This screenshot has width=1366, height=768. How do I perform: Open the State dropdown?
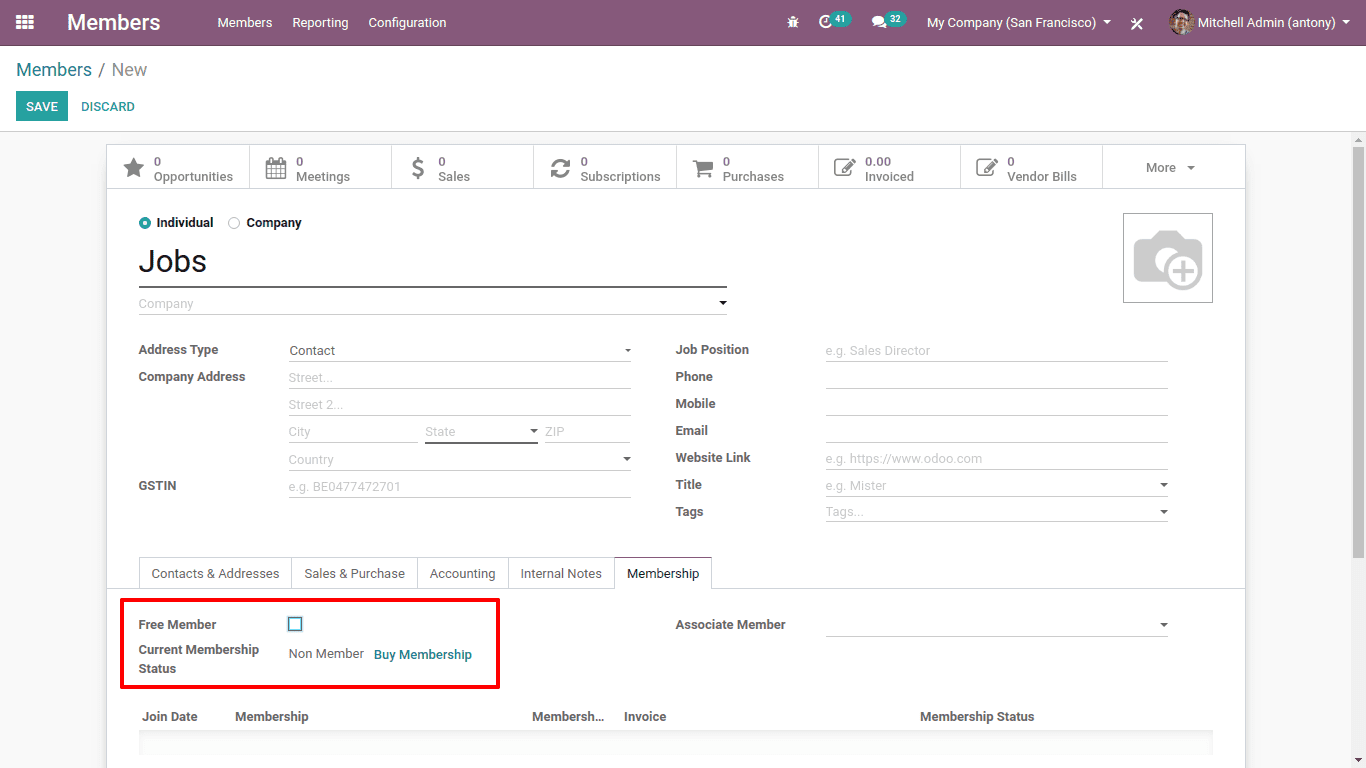481,432
